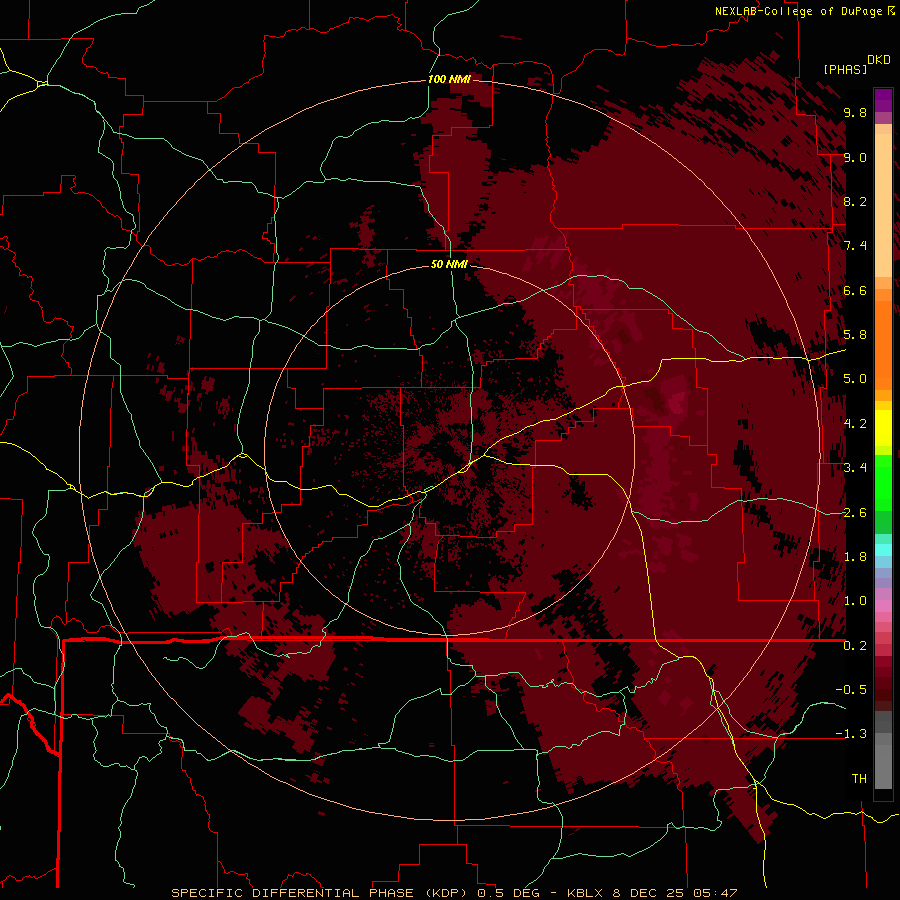Click the TH threshold label on scale
The width and height of the screenshot is (900, 900).
[x=859, y=779]
